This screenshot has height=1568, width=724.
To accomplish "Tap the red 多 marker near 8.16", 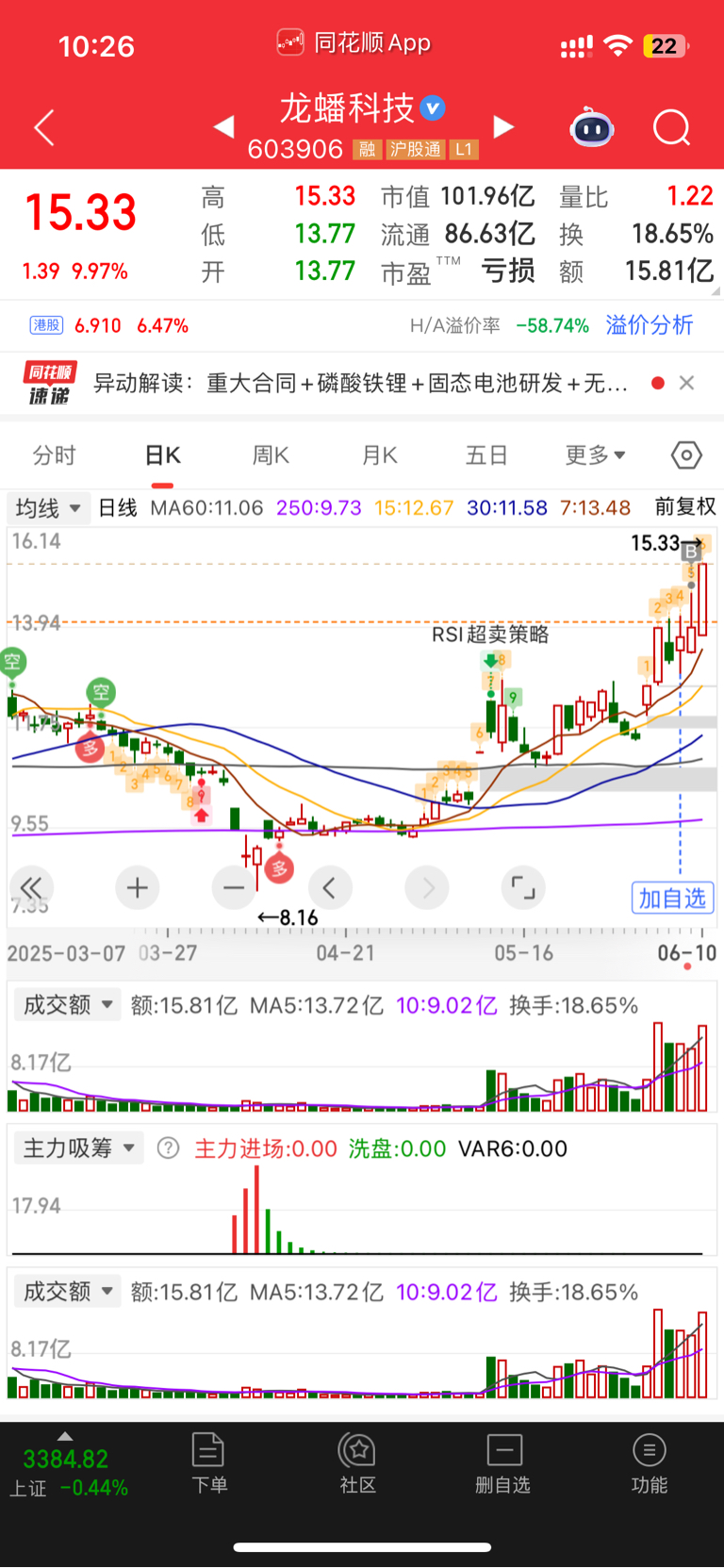I will click(279, 868).
